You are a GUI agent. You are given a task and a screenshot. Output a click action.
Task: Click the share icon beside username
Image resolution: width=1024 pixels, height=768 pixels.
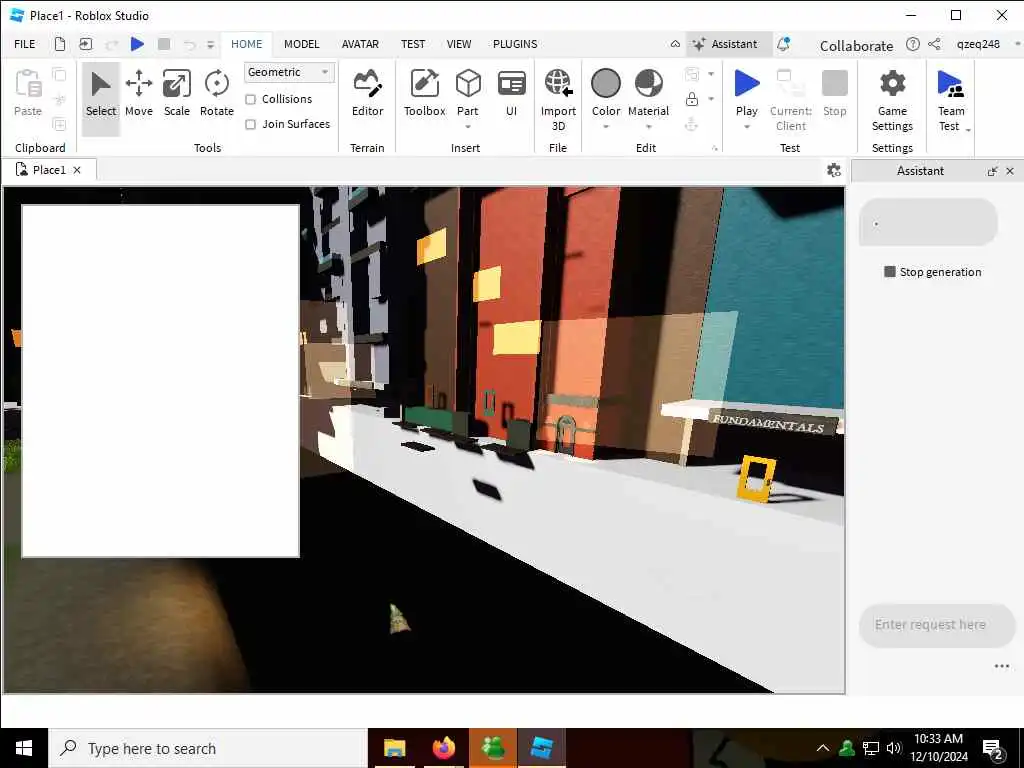coord(935,44)
